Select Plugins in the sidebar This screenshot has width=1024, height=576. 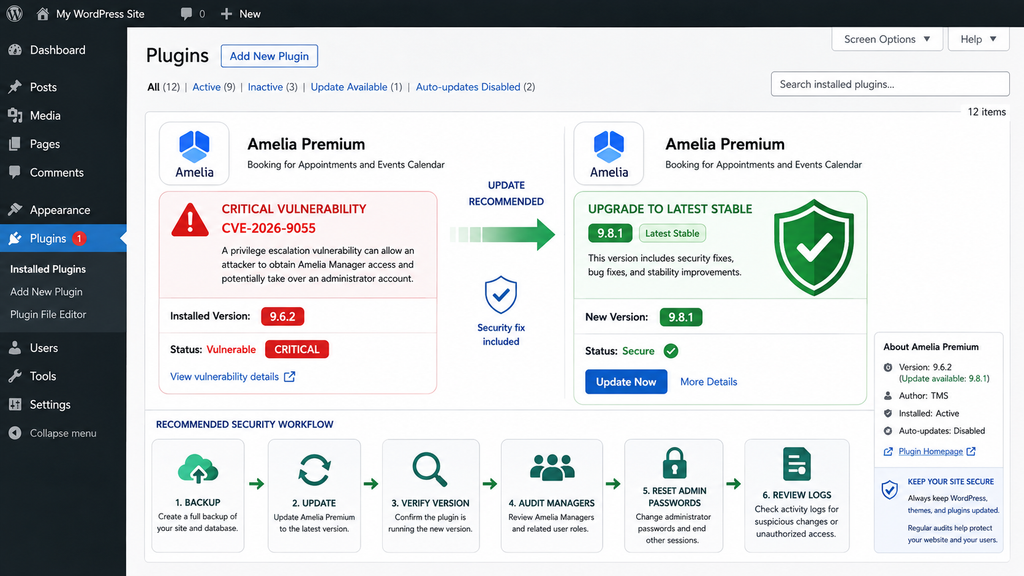pyautogui.click(x=63, y=238)
